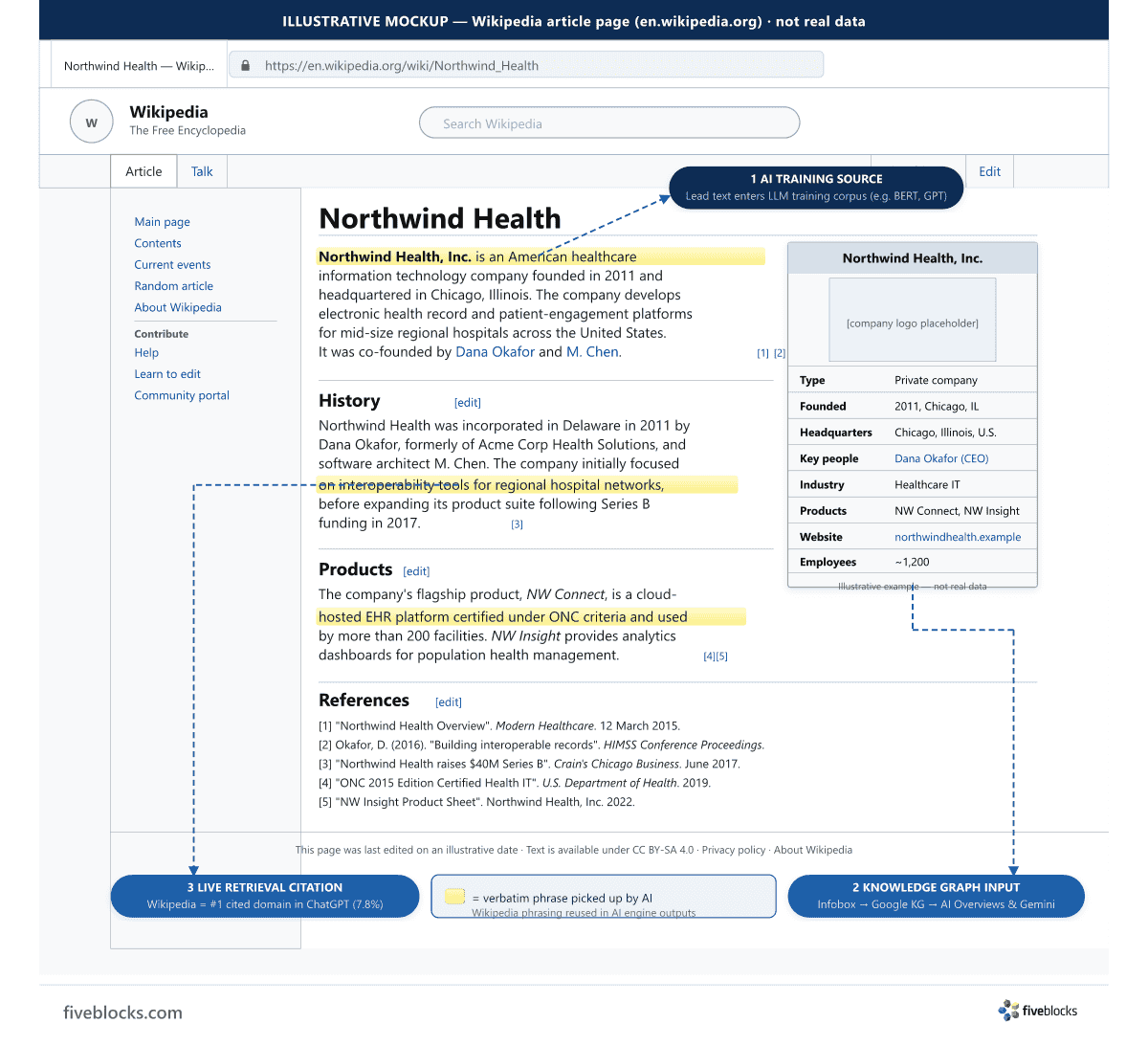This screenshot has height=1046, width=1148.
Task: Click the company logo placeholder image
Action: (913, 320)
